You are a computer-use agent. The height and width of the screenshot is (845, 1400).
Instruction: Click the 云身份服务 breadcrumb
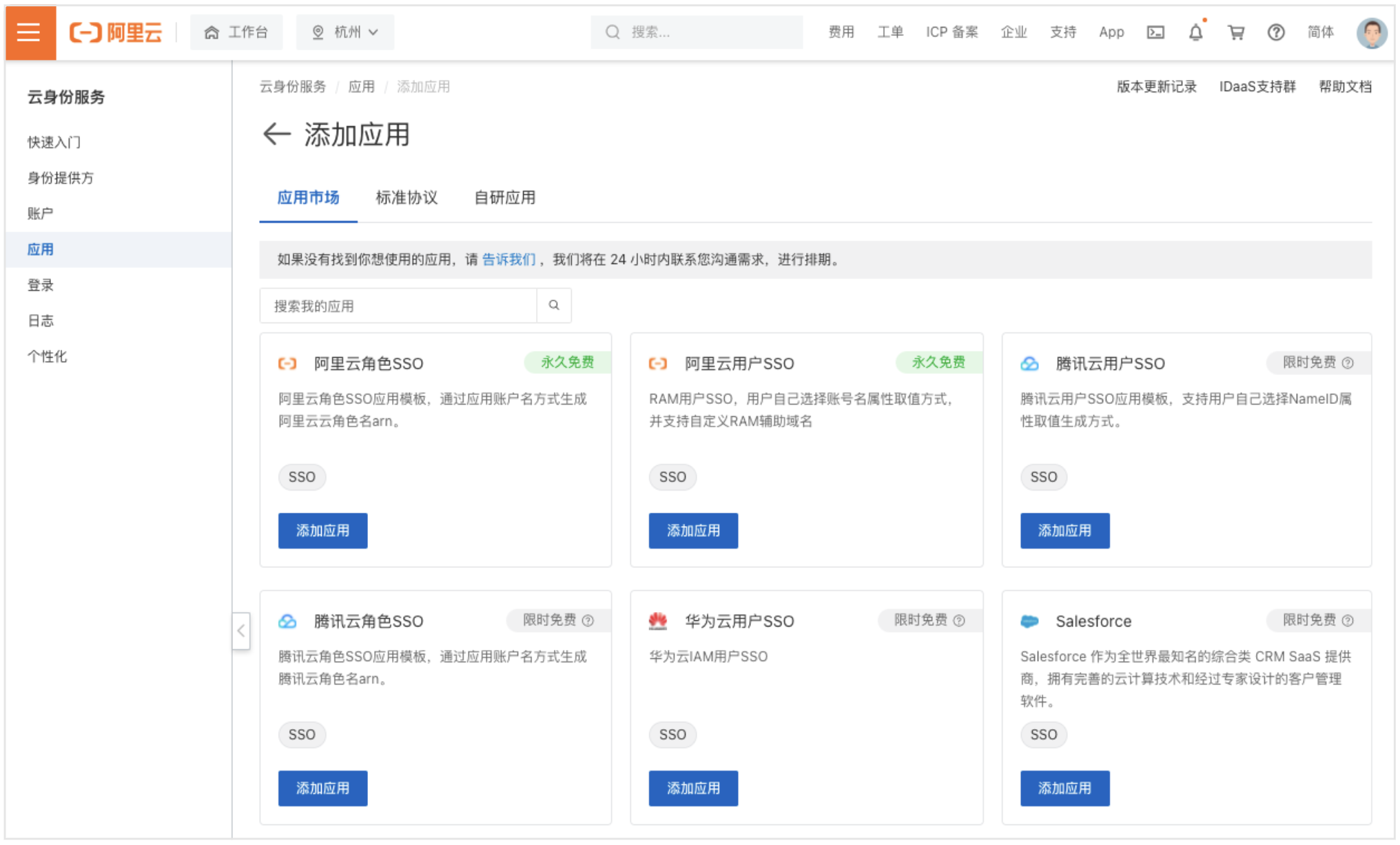coord(292,87)
